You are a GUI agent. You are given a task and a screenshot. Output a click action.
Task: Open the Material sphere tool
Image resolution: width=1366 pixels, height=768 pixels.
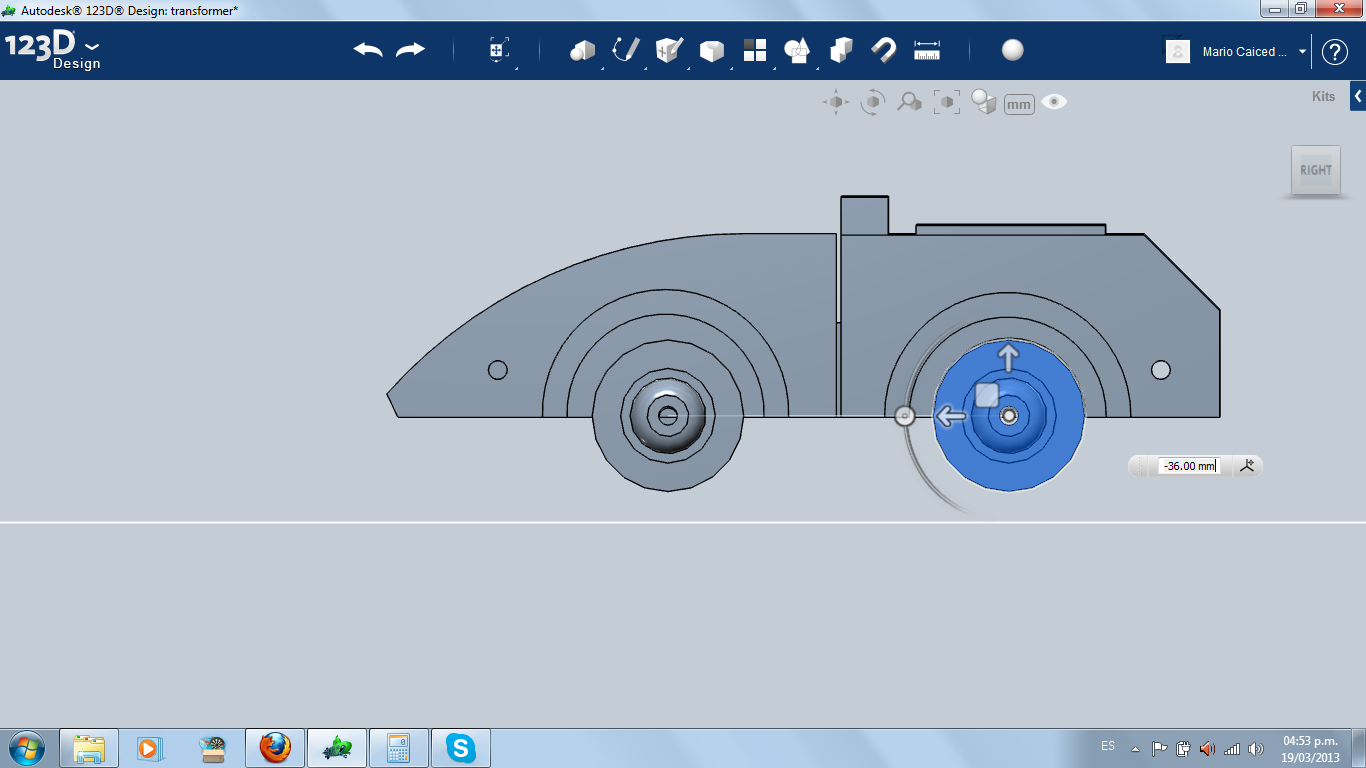click(x=1013, y=50)
